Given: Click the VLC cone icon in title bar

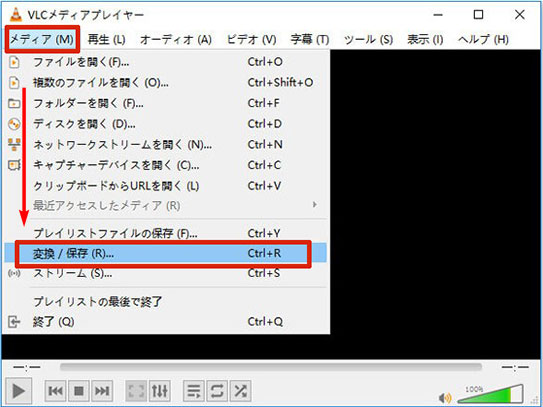Looking at the screenshot, I should pos(16,15).
